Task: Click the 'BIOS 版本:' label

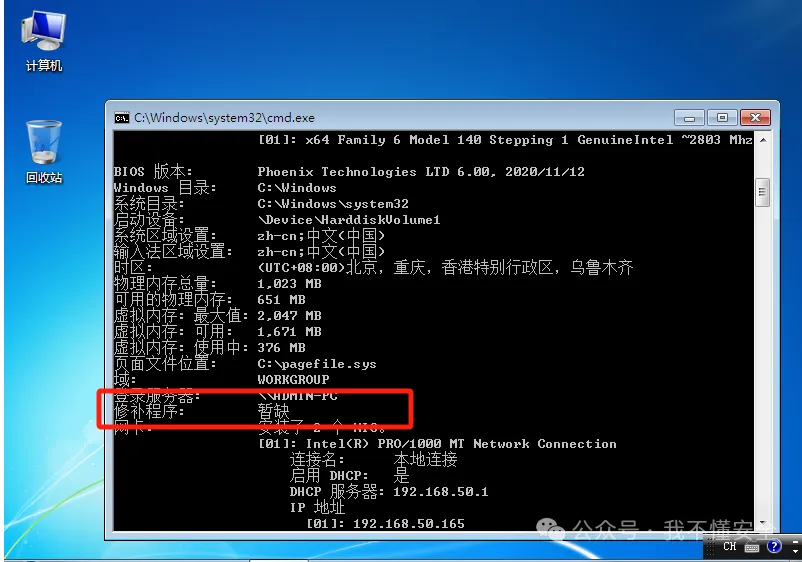Action: [153, 172]
